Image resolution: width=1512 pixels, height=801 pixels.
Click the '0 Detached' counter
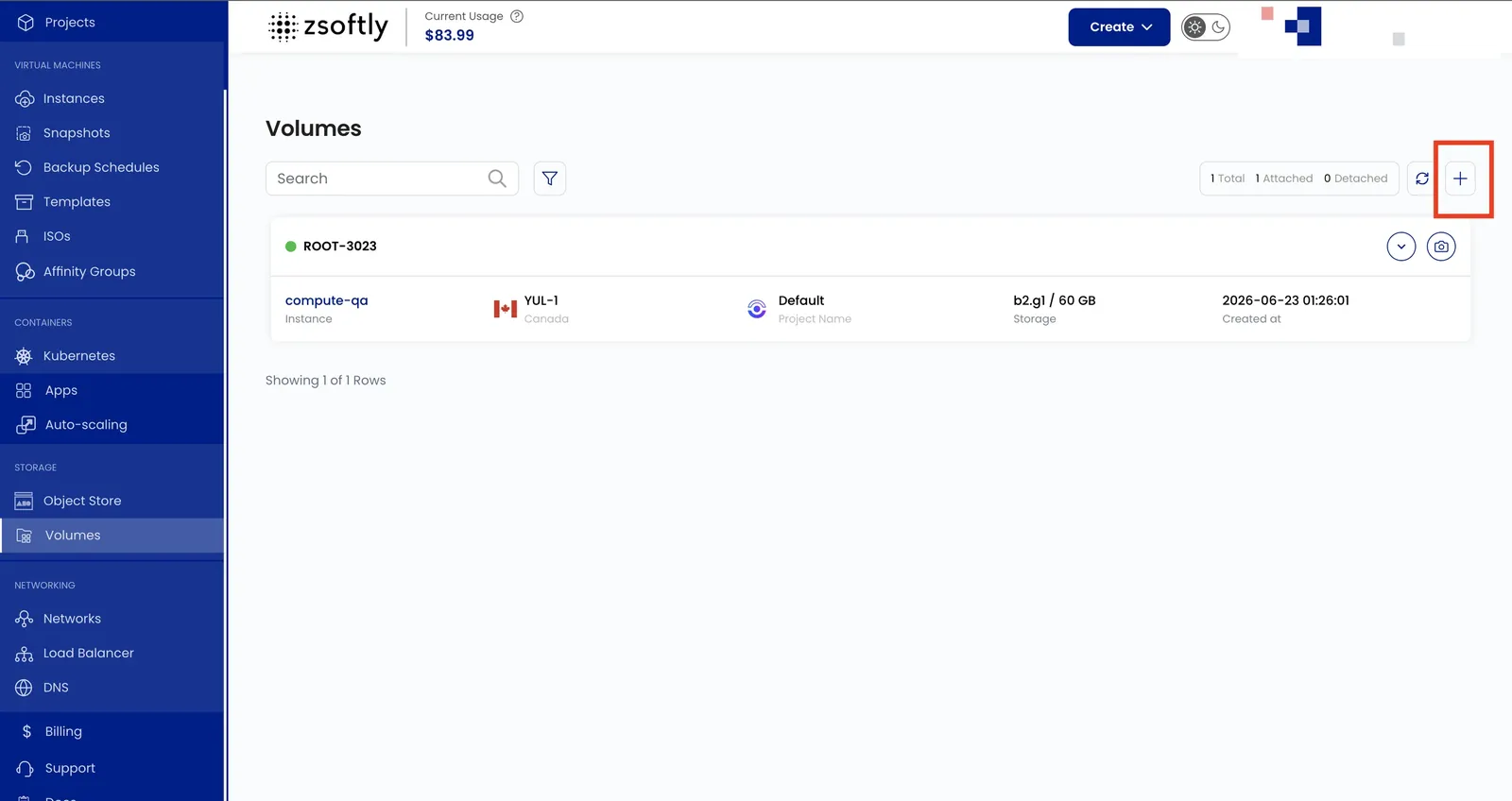[1356, 179]
